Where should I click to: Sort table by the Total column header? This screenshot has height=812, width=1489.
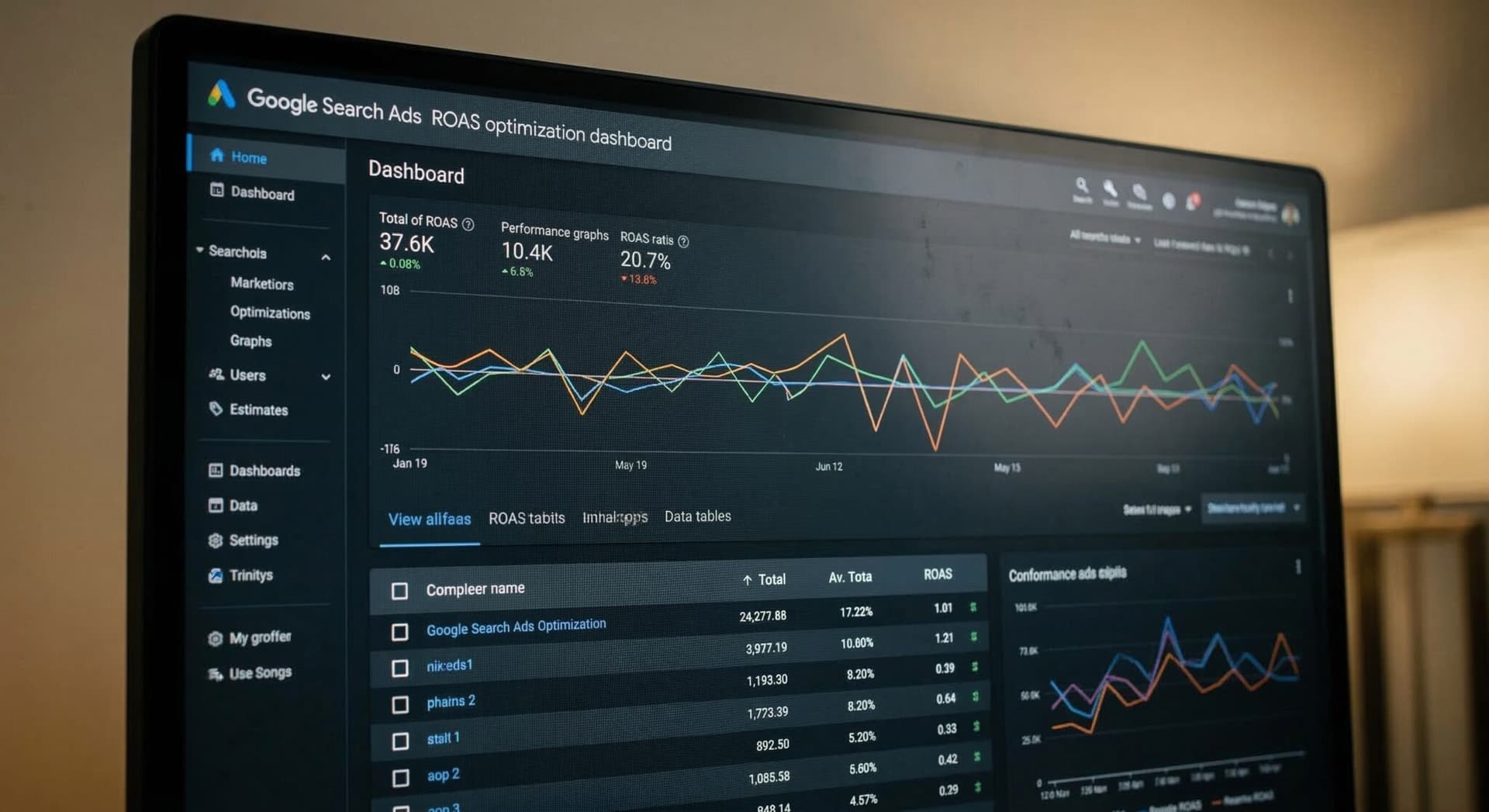pyautogui.click(x=765, y=579)
